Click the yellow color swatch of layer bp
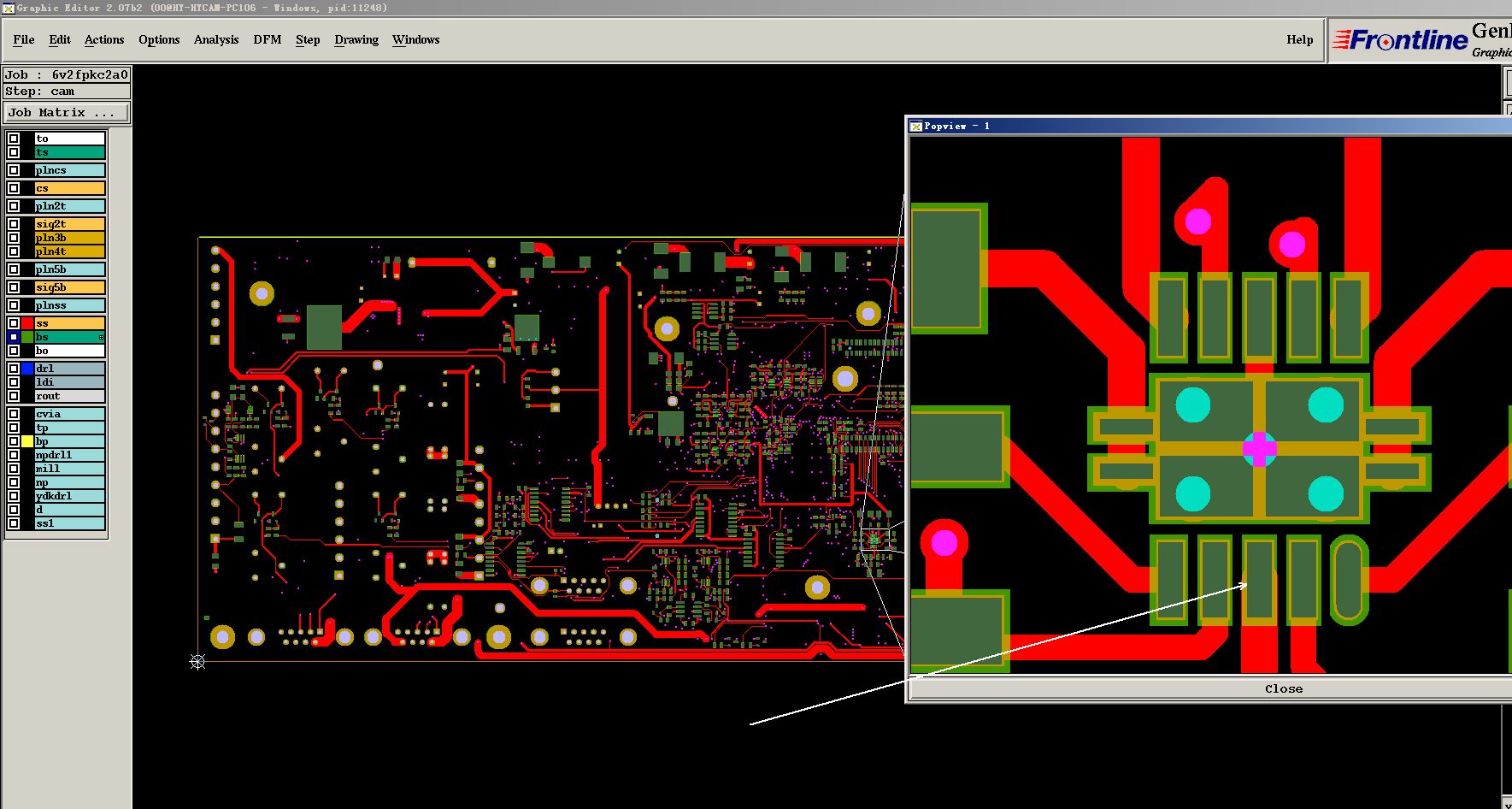 [x=27, y=441]
